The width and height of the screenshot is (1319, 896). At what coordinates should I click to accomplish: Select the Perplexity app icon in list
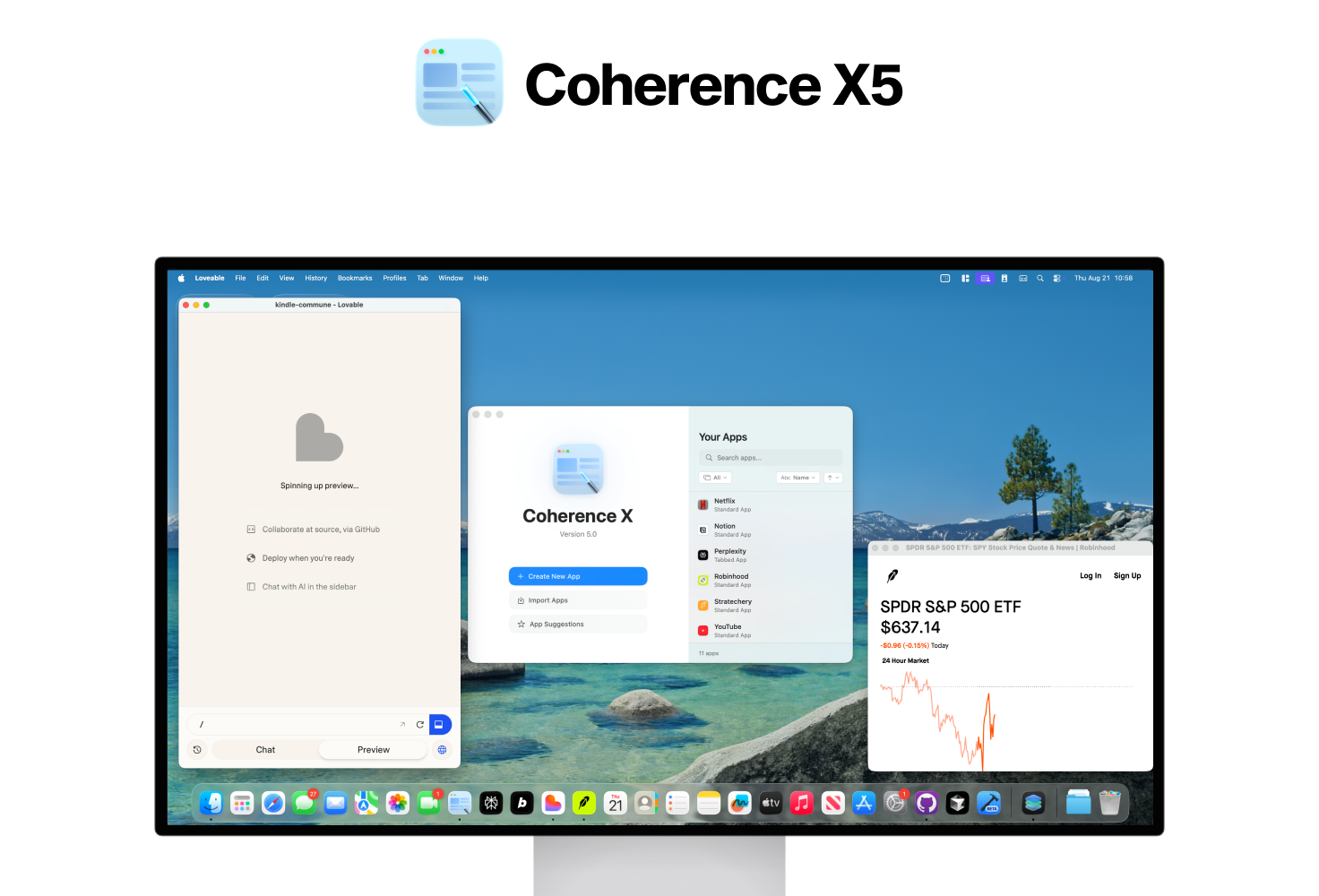703,556
